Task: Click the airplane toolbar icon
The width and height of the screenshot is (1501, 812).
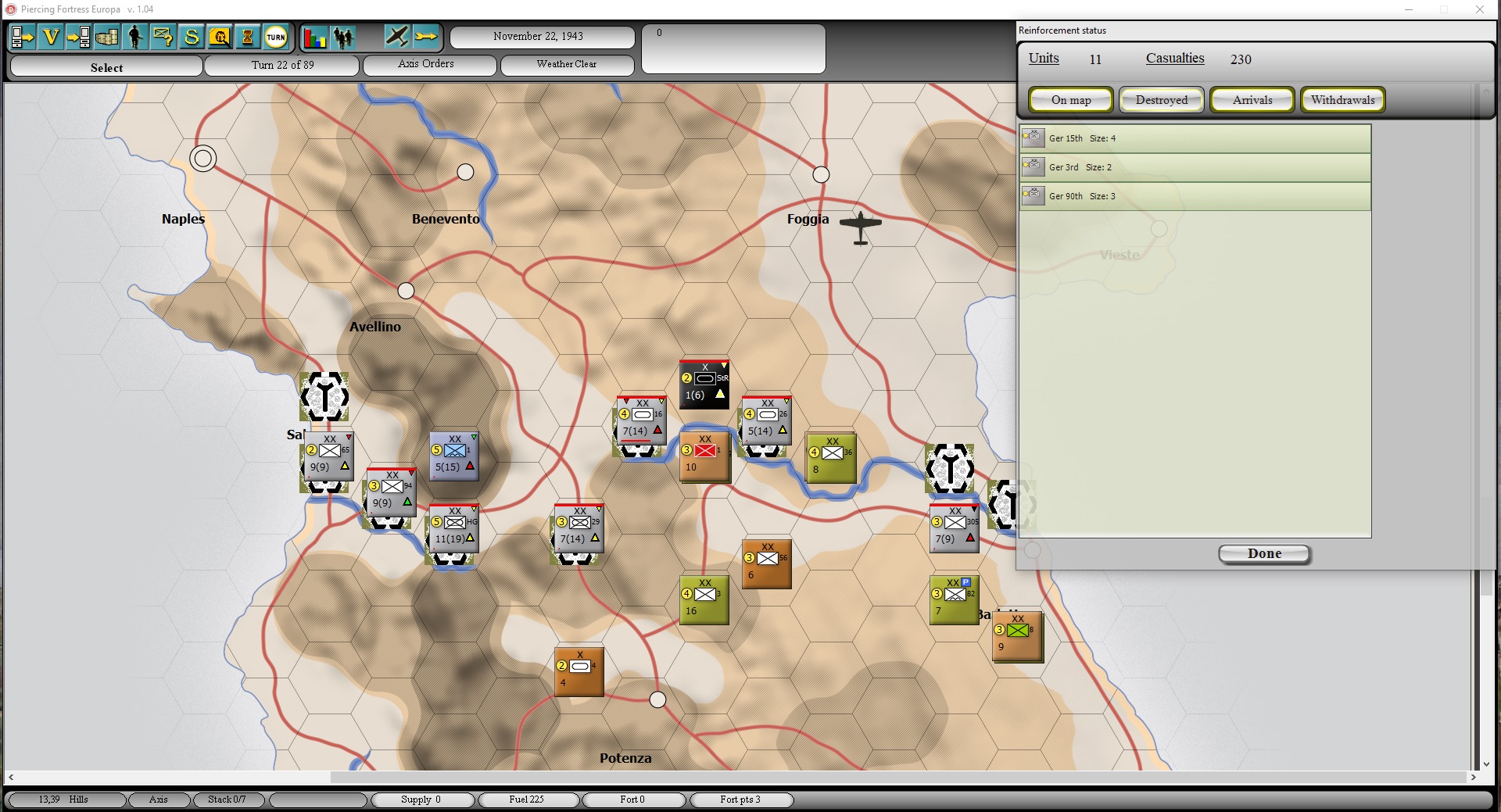Action: click(x=397, y=36)
